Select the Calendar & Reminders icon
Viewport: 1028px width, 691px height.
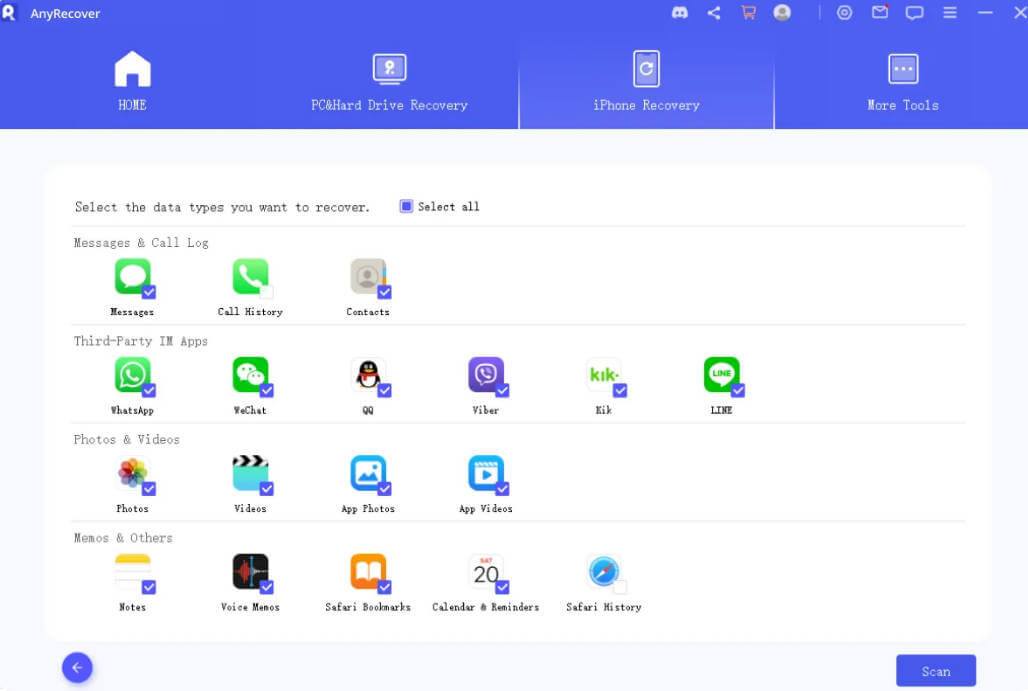[486, 572]
